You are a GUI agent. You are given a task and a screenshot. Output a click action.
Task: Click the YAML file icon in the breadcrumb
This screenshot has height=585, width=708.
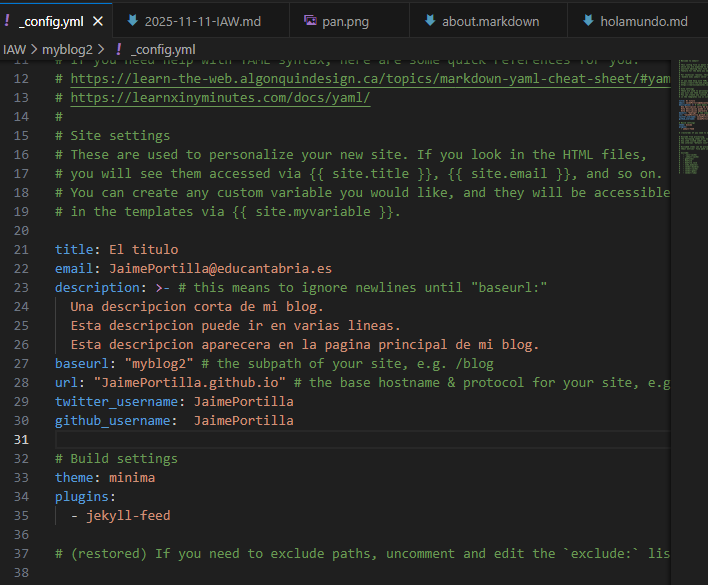coord(120,48)
